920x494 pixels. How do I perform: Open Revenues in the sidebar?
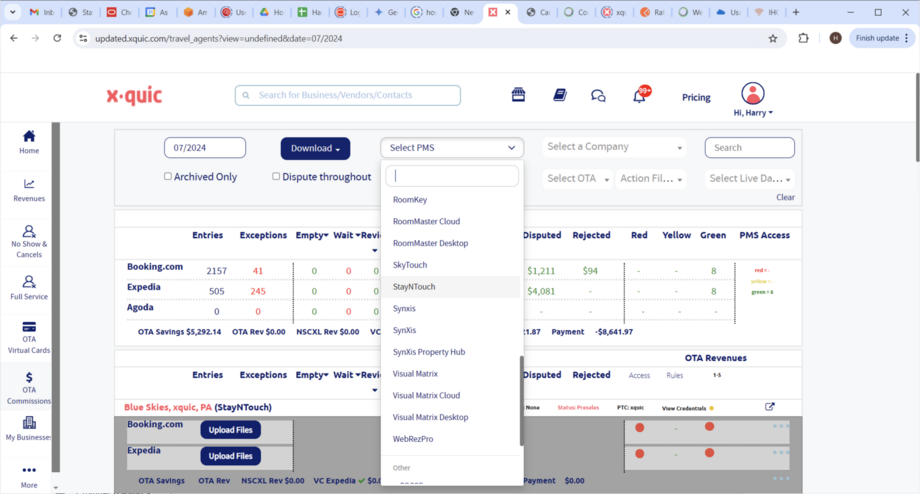(29, 190)
